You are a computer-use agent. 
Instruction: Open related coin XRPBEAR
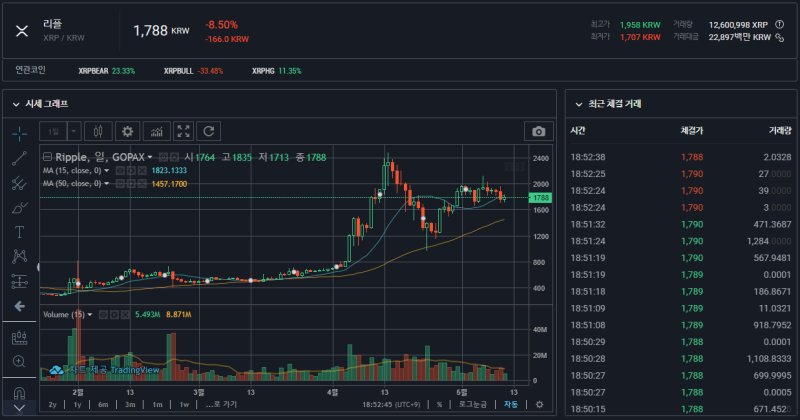[x=107, y=71]
